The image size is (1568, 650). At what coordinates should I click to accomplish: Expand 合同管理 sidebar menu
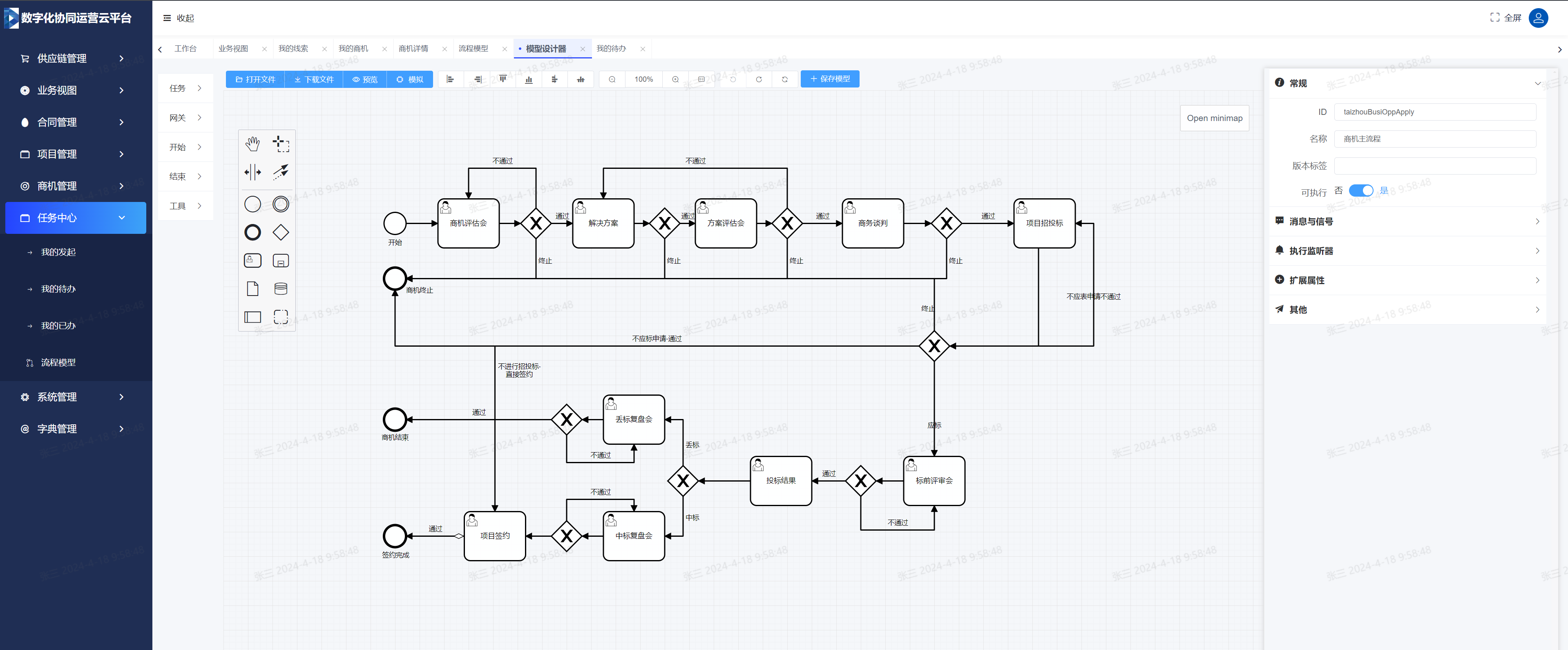tap(76, 122)
